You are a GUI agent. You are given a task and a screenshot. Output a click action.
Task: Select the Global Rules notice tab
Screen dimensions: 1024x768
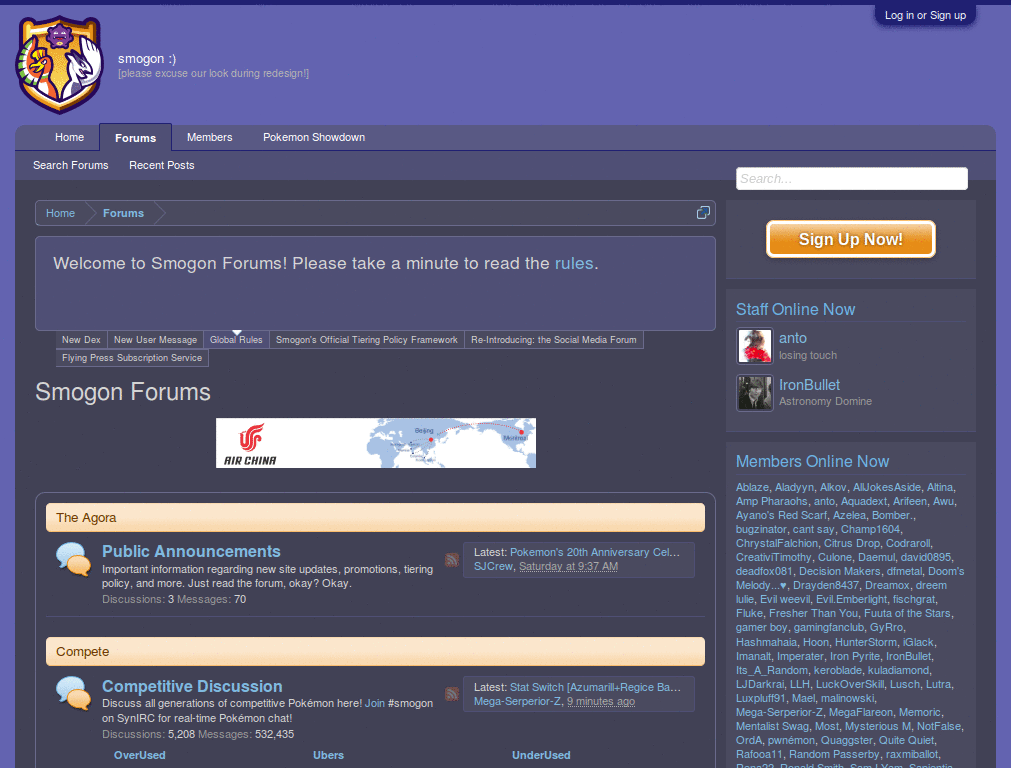pyautogui.click(x=236, y=340)
